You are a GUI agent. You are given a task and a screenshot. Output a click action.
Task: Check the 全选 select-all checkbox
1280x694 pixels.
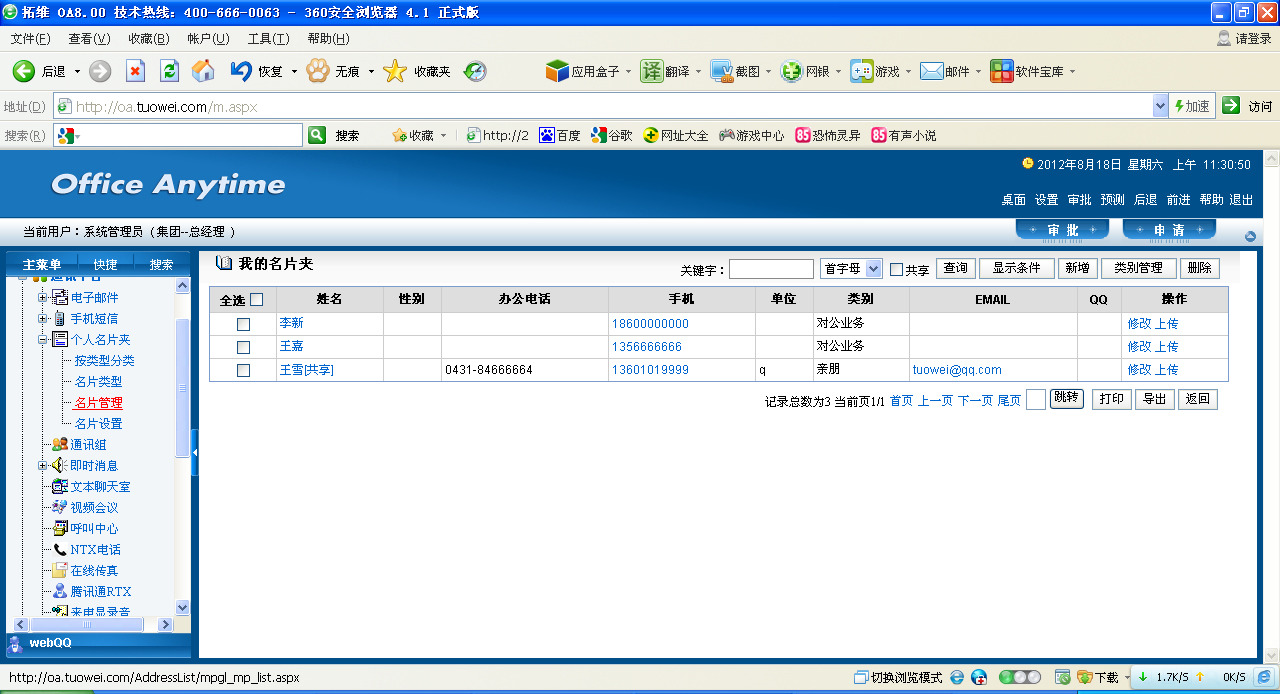[x=256, y=299]
